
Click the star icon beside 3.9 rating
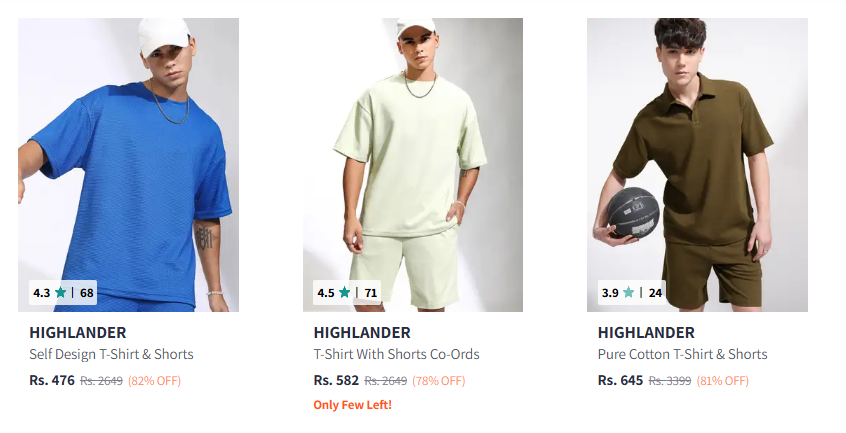[x=629, y=293]
